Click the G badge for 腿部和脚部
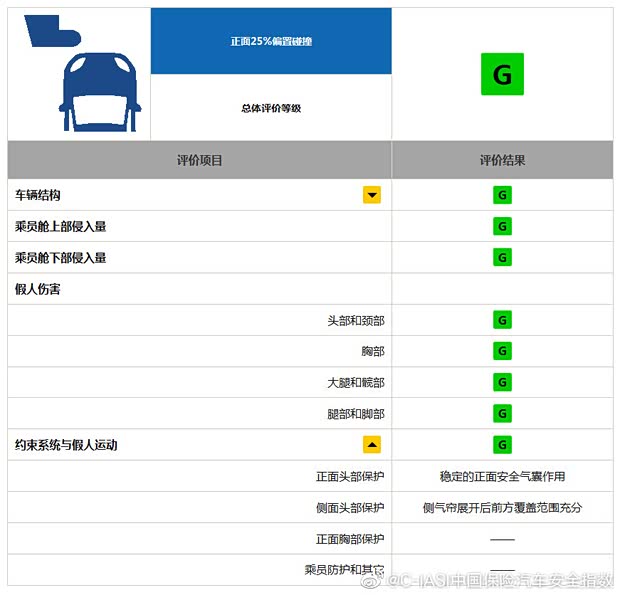620x595 pixels. [502, 413]
